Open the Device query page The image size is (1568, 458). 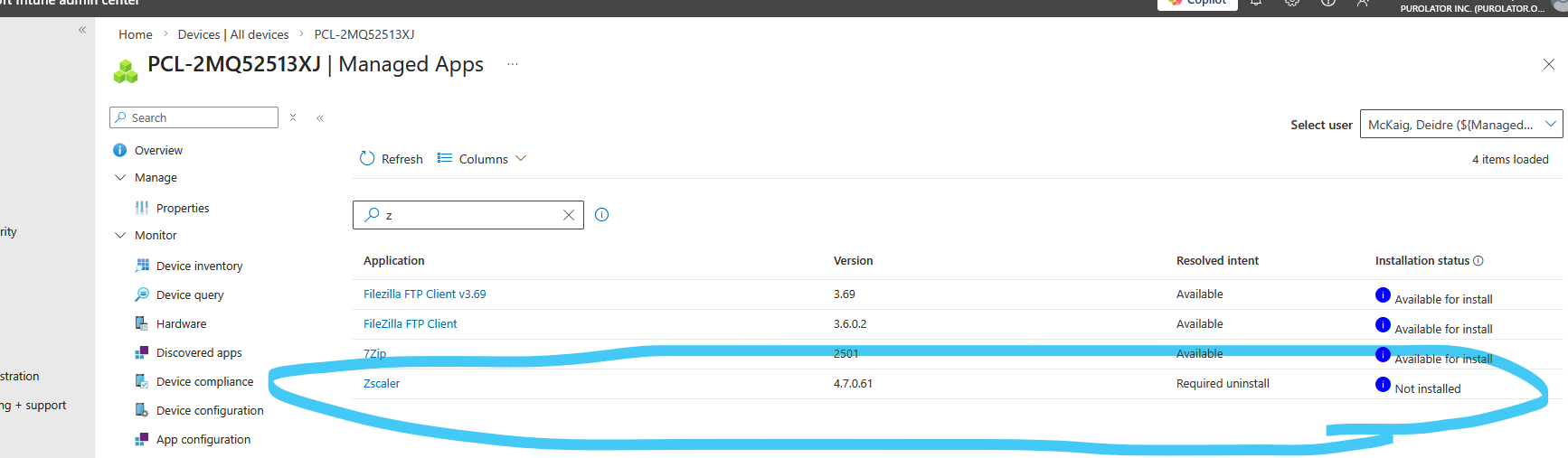pyautogui.click(x=190, y=295)
